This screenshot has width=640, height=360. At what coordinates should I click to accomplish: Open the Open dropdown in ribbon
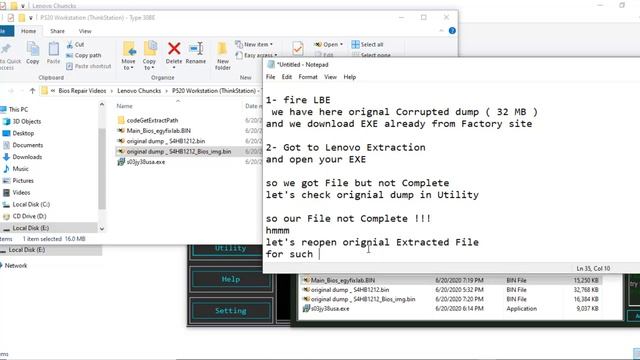(329, 44)
